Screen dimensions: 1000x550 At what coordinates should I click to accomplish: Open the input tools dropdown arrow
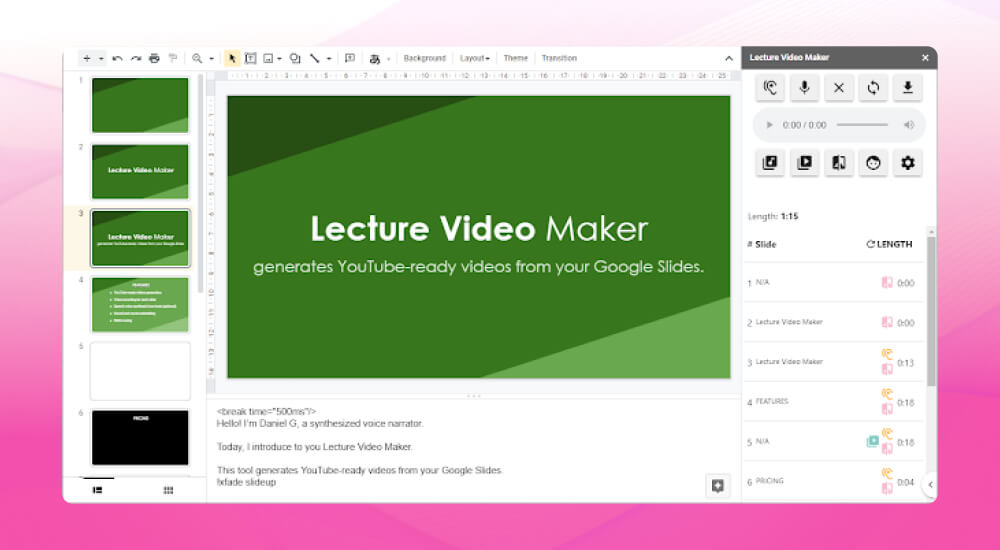click(x=388, y=59)
